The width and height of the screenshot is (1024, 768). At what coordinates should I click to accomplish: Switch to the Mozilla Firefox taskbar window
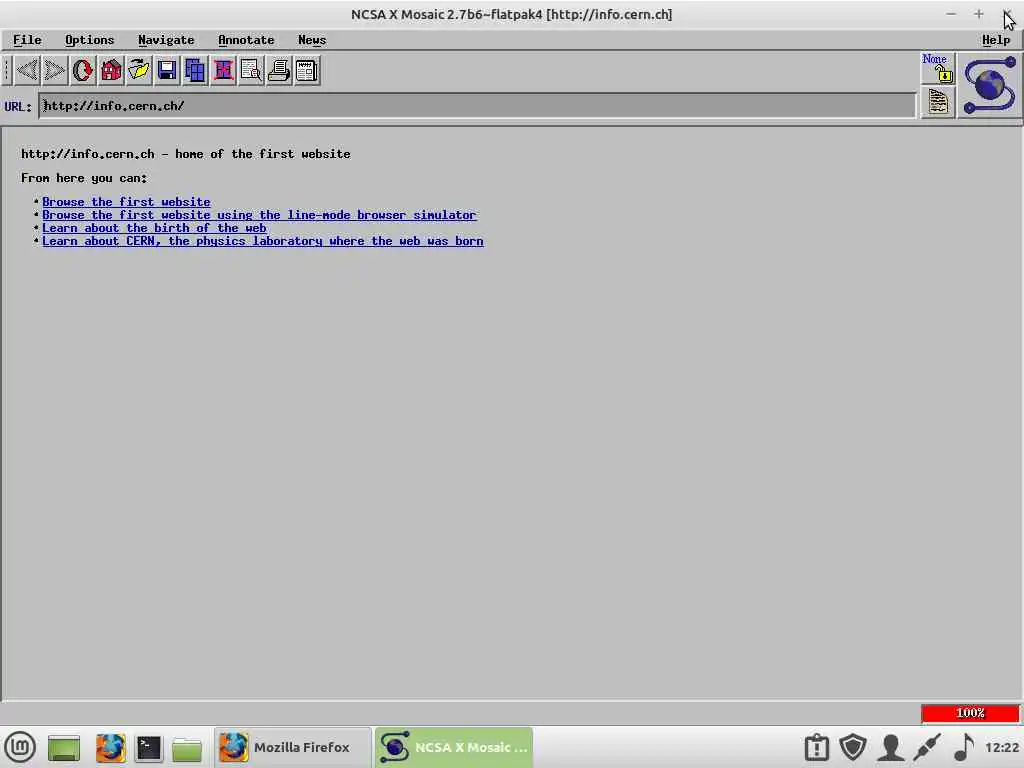(x=293, y=747)
